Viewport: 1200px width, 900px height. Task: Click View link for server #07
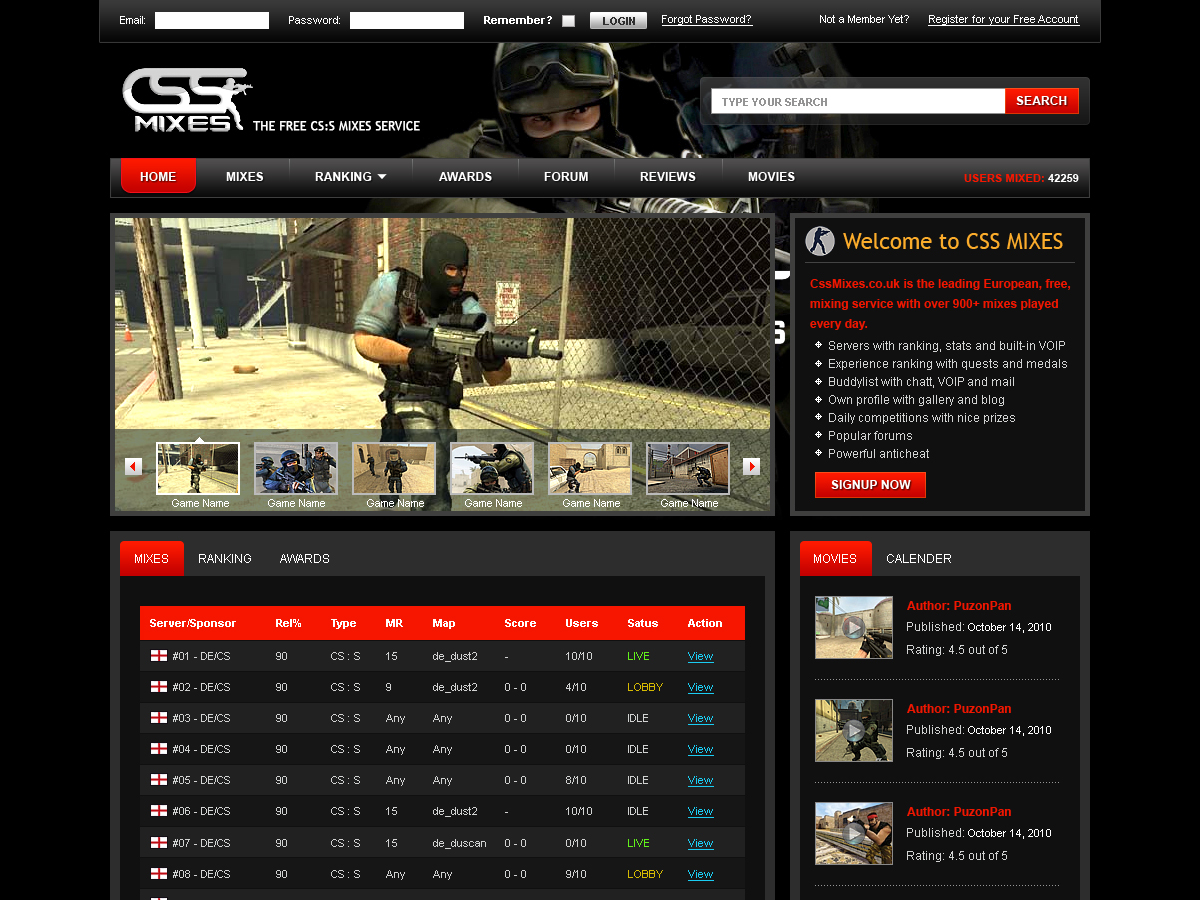click(x=700, y=843)
